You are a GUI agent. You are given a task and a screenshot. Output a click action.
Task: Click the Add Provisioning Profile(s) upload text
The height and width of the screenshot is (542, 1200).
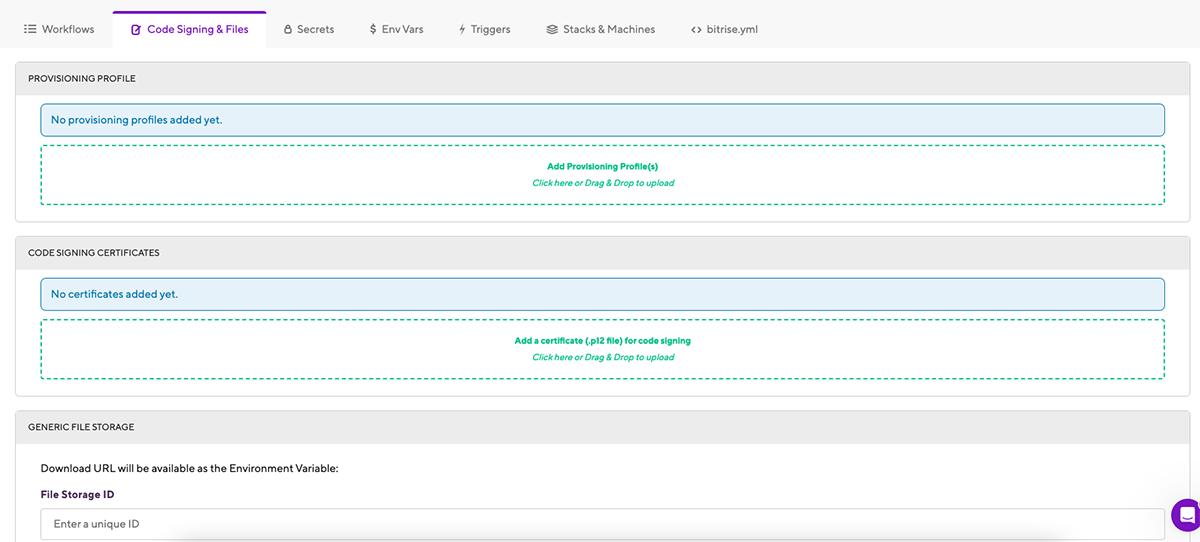click(x=602, y=166)
